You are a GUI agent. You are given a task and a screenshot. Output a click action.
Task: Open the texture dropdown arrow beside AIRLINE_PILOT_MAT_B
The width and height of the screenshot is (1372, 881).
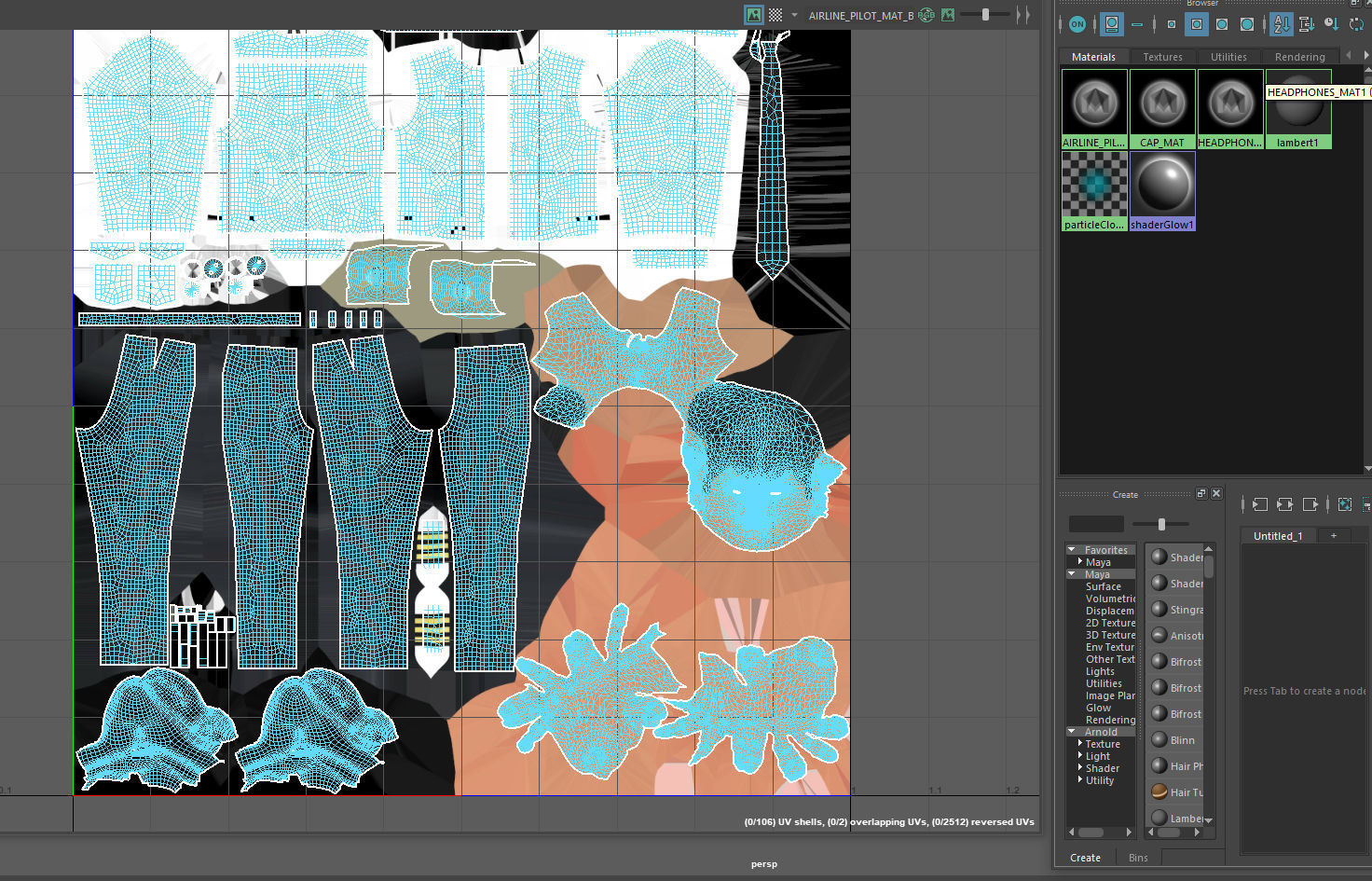(794, 15)
